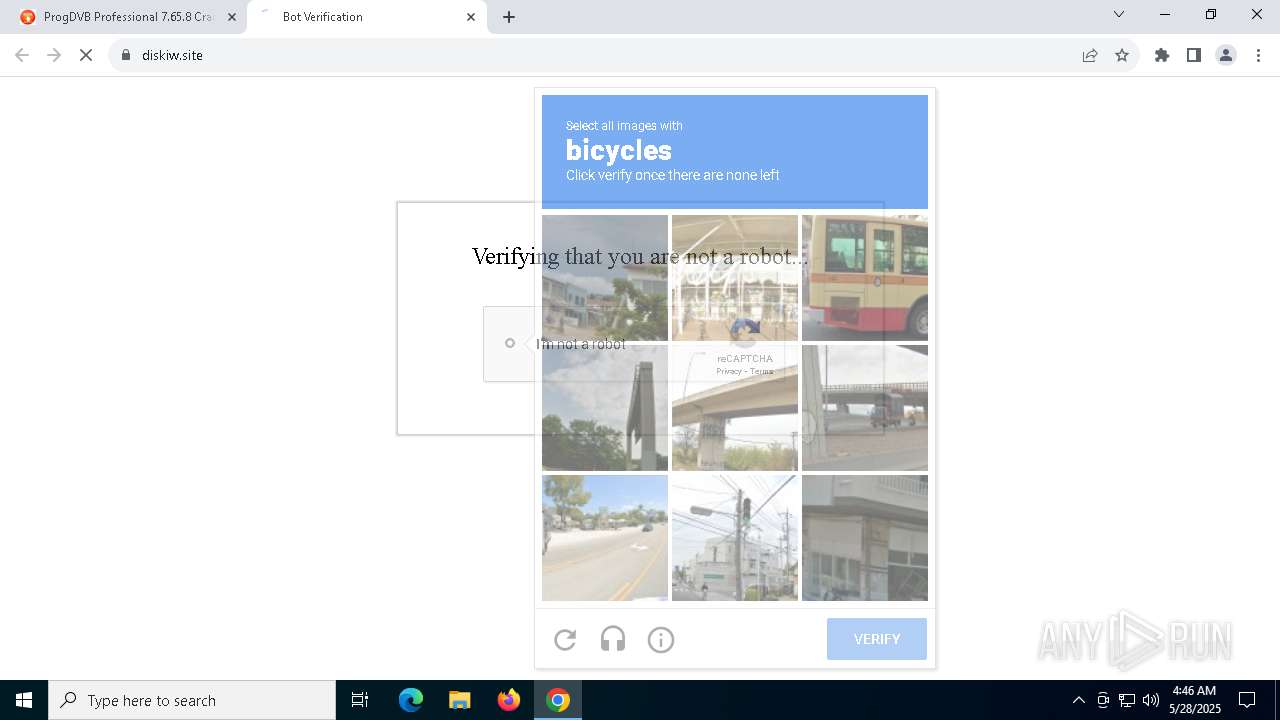
Task: Open Task View on taskbar
Action: coord(360,700)
